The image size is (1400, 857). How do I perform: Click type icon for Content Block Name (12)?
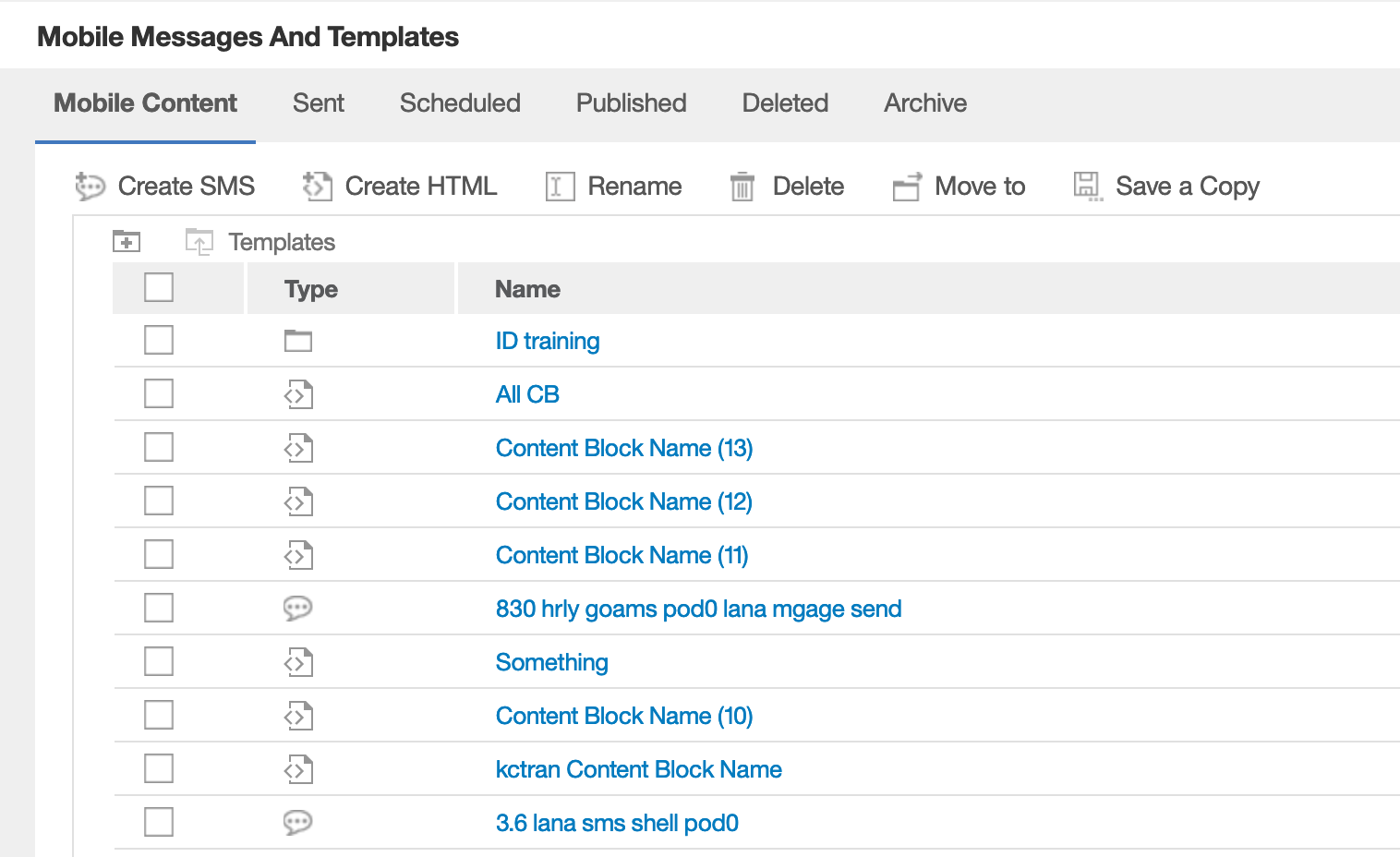point(298,502)
